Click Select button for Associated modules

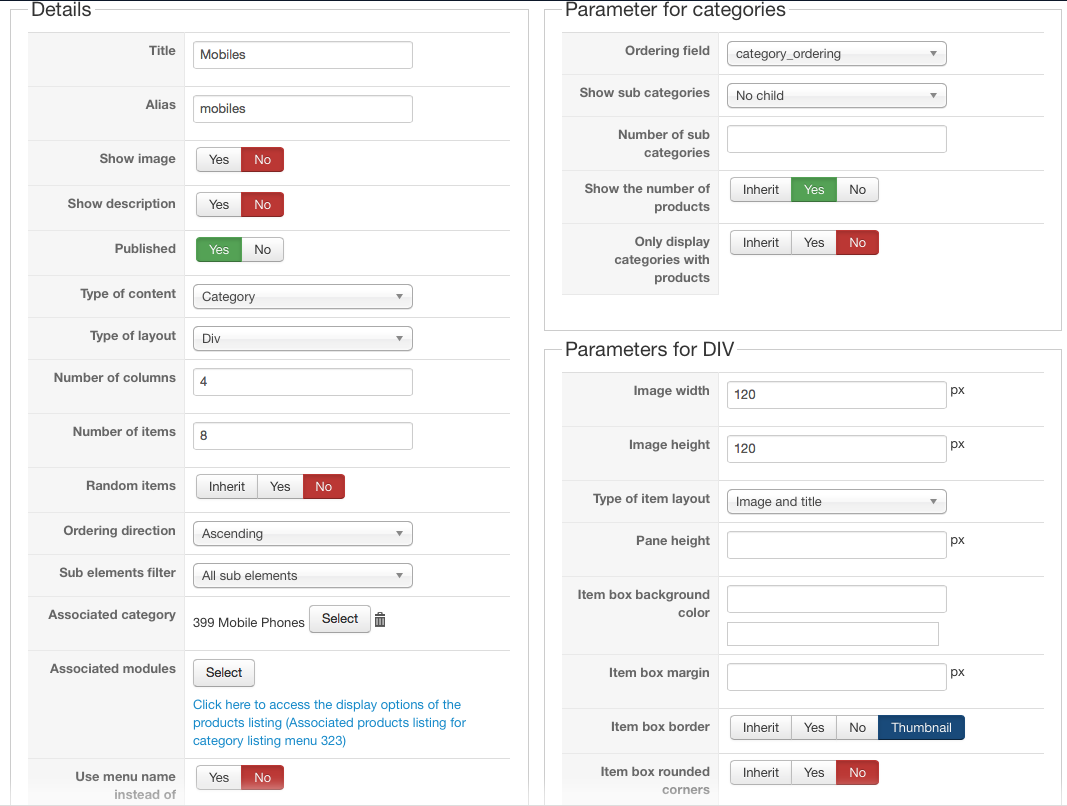tap(224, 673)
